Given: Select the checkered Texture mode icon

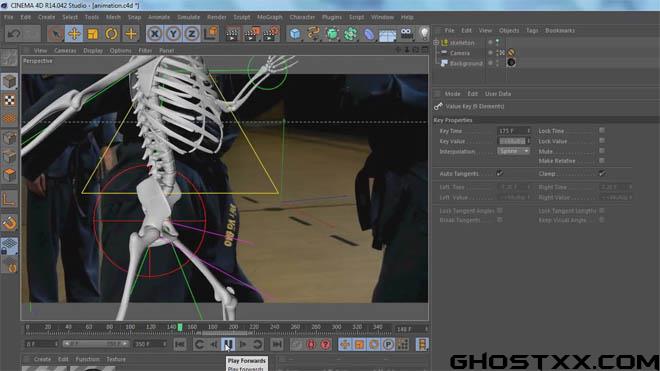Looking at the screenshot, I should pos(9,100).
